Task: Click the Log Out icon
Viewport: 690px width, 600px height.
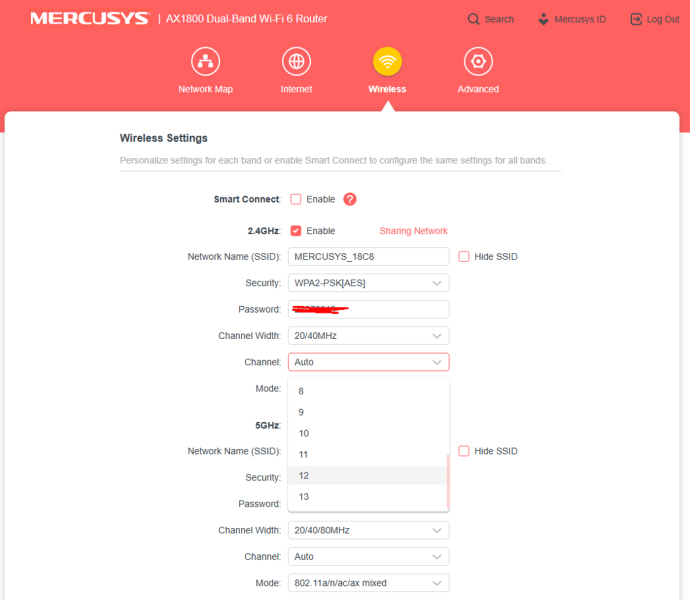Action: click(x=636, y=19)
